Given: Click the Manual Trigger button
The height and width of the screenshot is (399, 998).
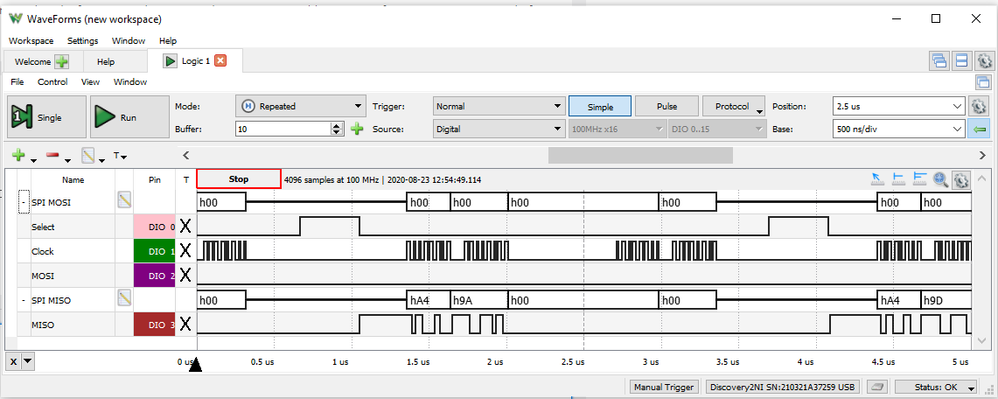Looking at the screenshot, I should pyautogui.click(x=665, y=387).
